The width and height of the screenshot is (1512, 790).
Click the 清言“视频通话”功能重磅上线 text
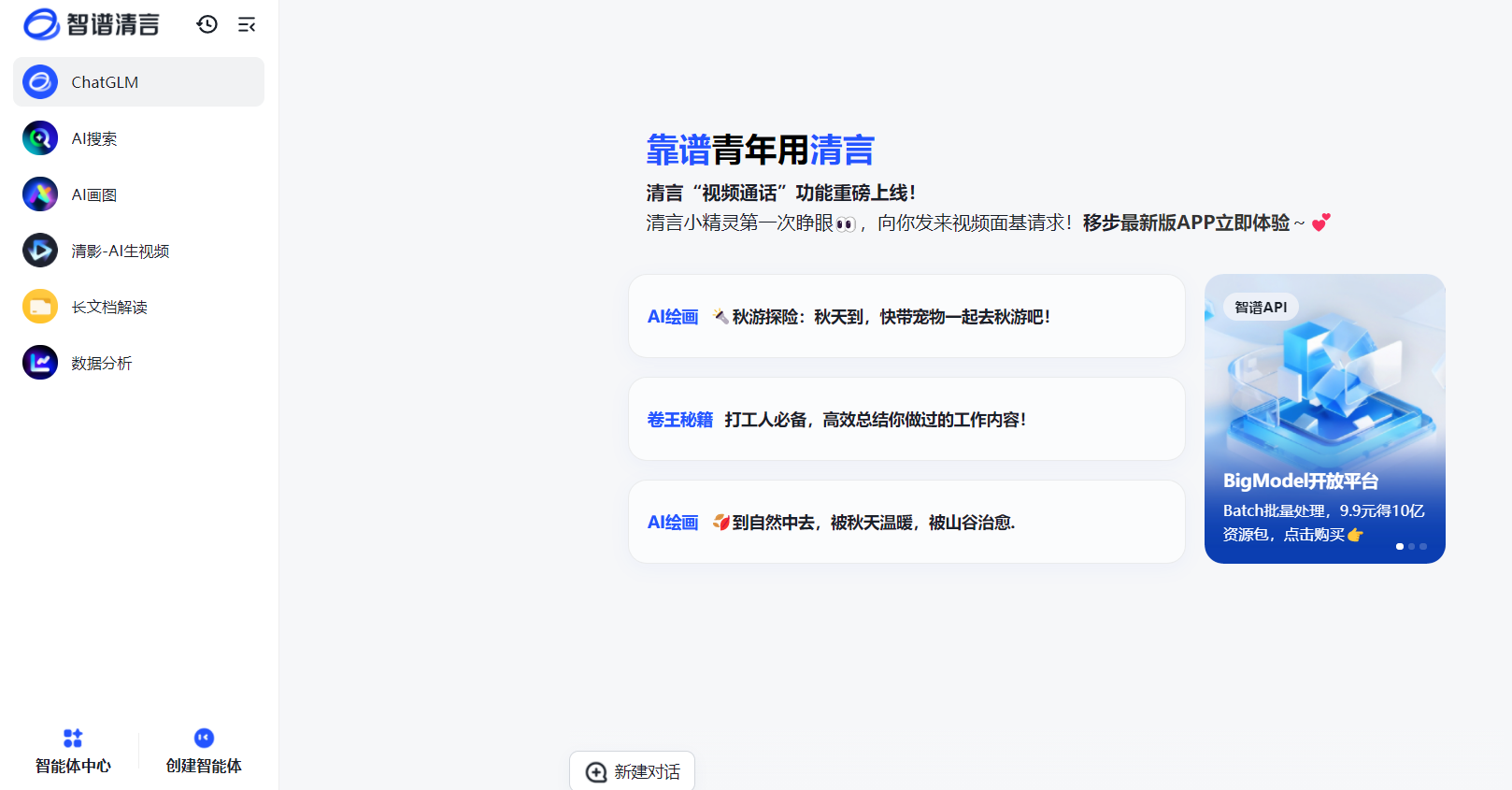point(781,193)
